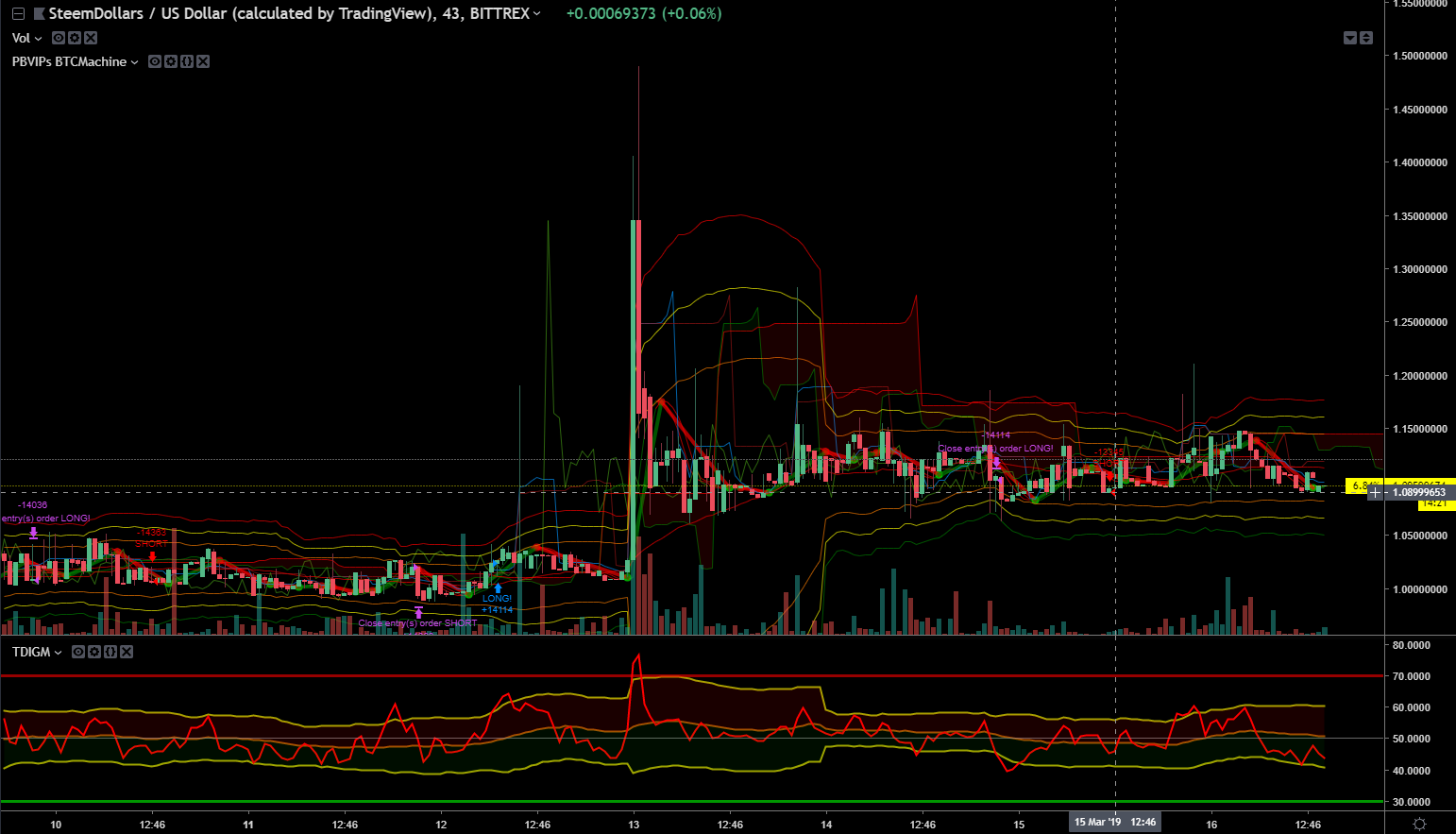Click the 1.08999653 current price label
The width and height of the screenshot is (1456, 834).
point(1419,492)
